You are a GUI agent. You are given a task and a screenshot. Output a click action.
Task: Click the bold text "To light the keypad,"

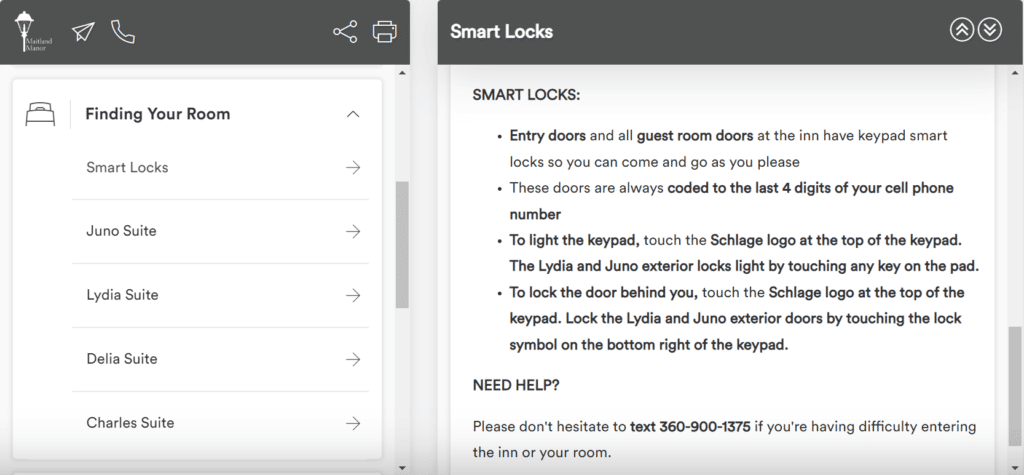575,240
